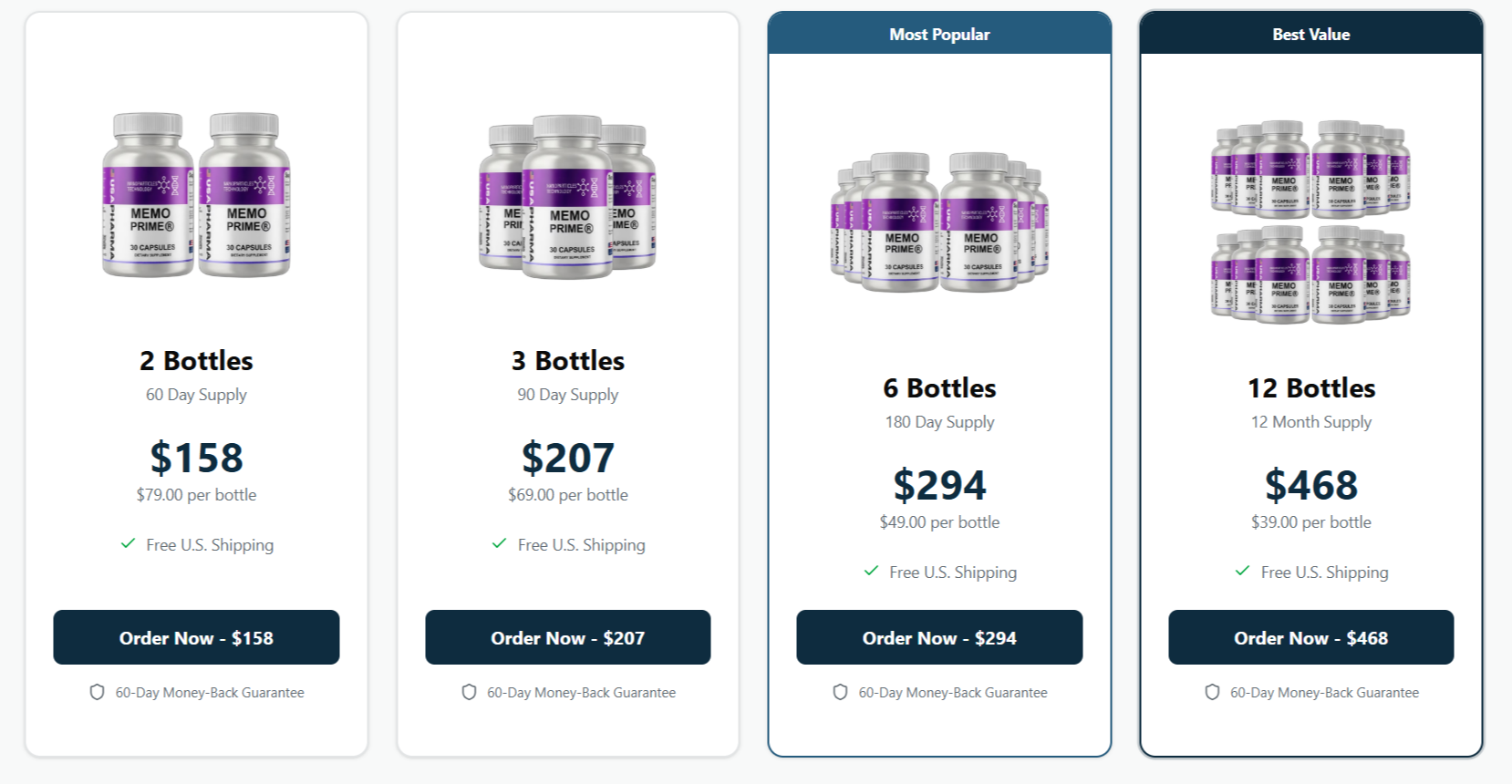Click the 3-bottle MemoPrime product image
The height and width of the screenshot is (784, 1512).
coord(567,196)
